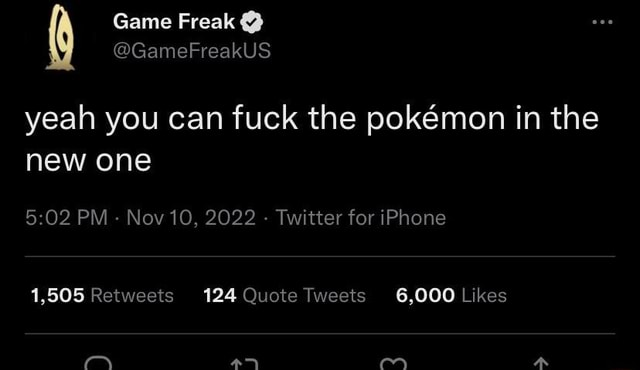Tap the reply speech bubble icon
Viewport: 640px width, 370px height.
98,363
